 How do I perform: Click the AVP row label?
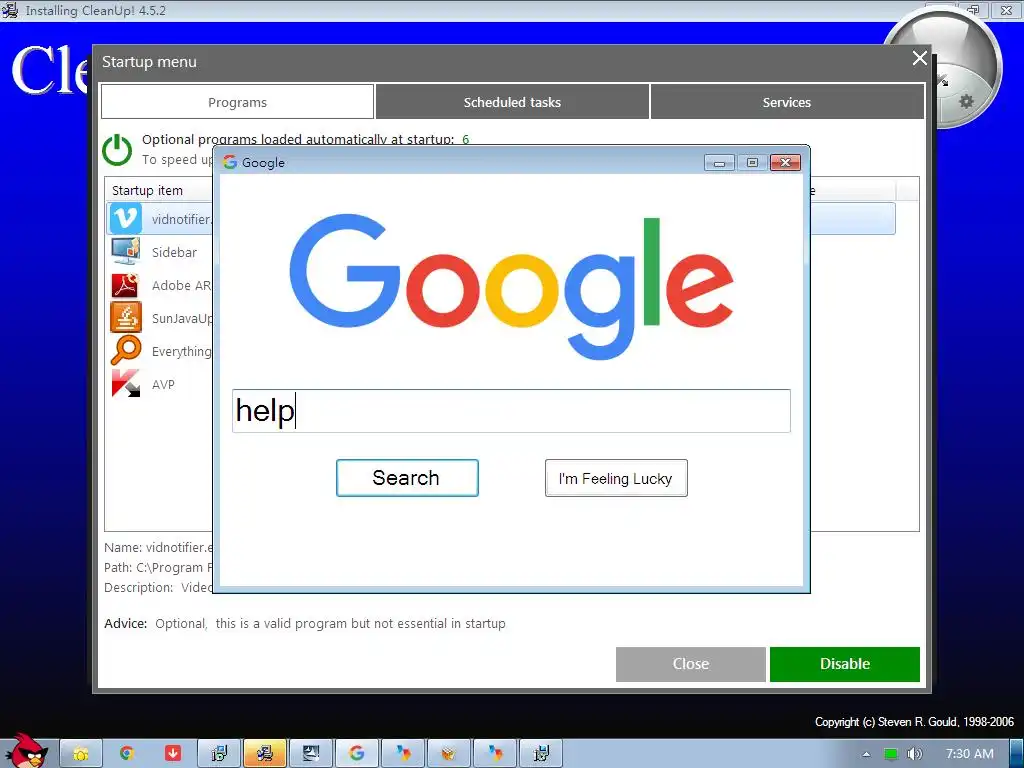[163, 385]
